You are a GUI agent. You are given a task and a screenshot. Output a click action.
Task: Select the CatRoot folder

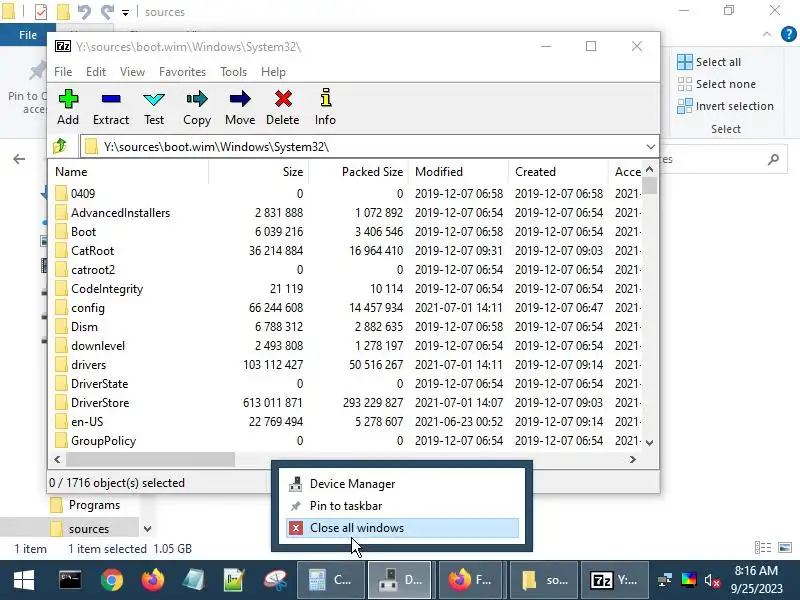point(92,251)
